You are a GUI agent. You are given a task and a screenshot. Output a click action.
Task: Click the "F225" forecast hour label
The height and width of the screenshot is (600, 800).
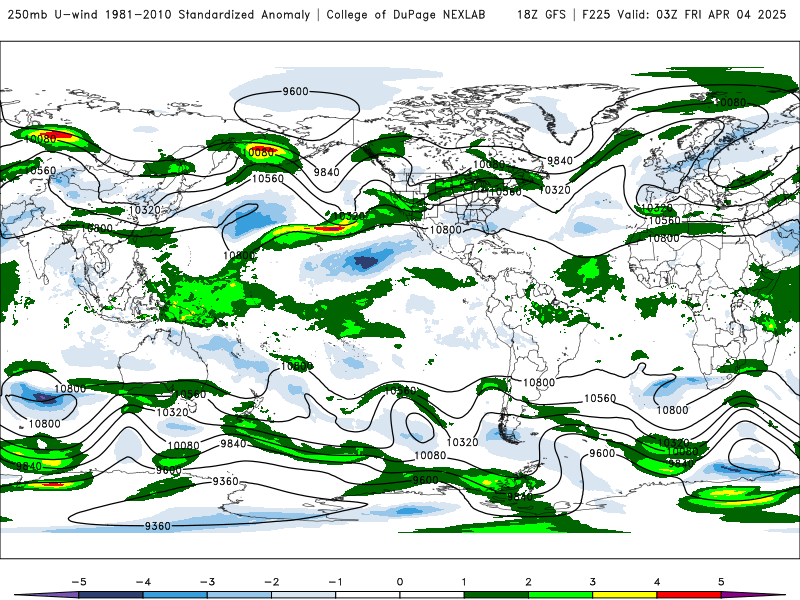pos(596,14)
